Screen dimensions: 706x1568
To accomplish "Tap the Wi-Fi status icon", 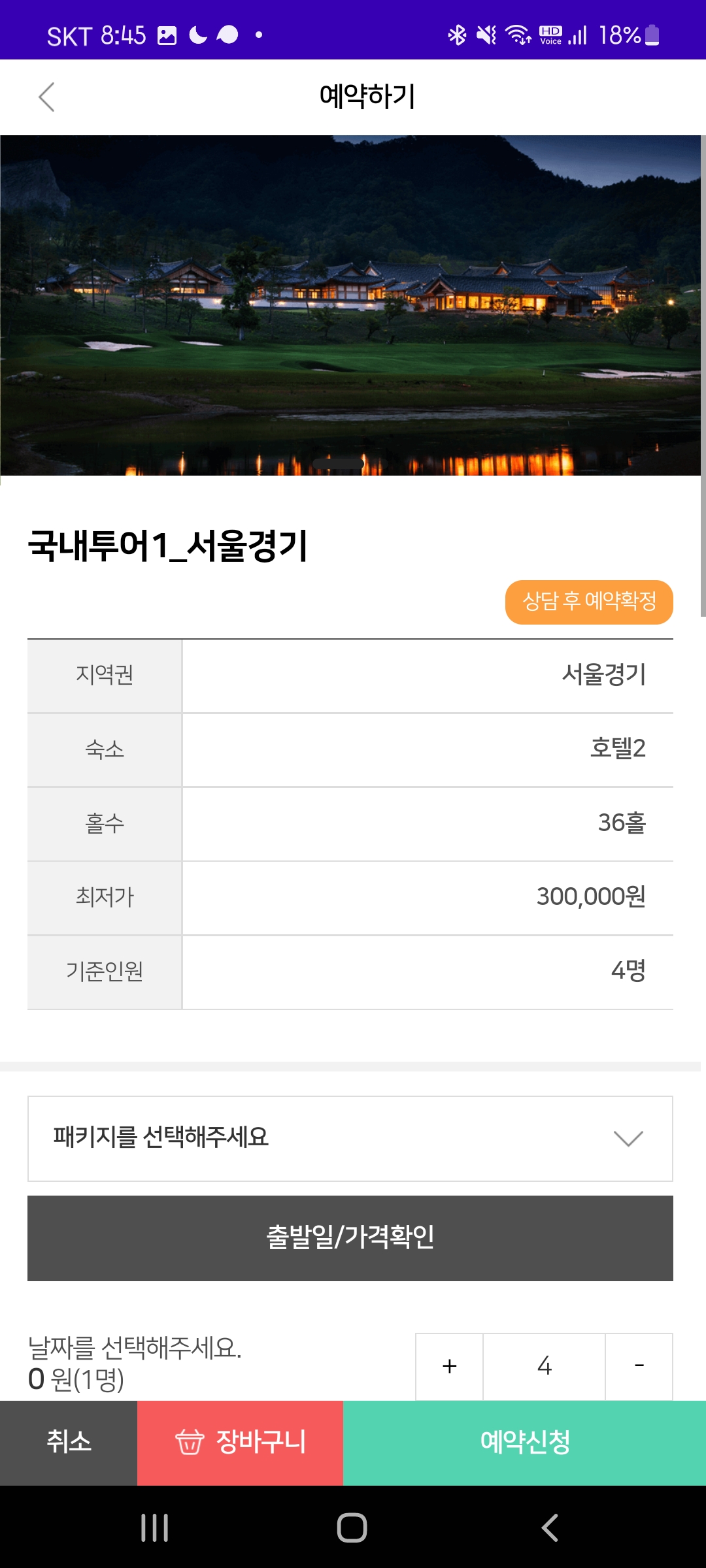I will click(x=518, y=35).
